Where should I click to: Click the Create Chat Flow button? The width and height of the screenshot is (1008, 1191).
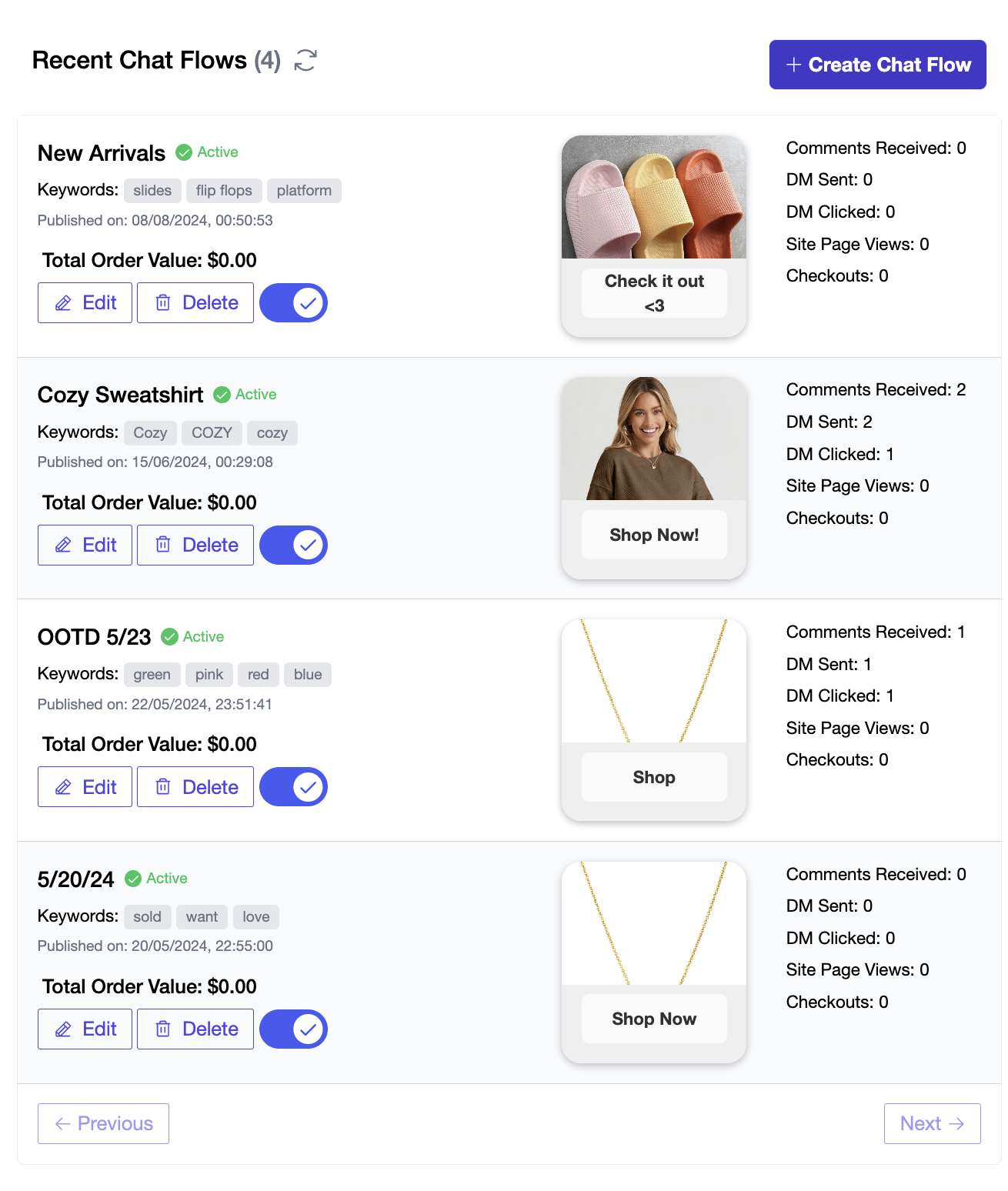tap(877, 65)
